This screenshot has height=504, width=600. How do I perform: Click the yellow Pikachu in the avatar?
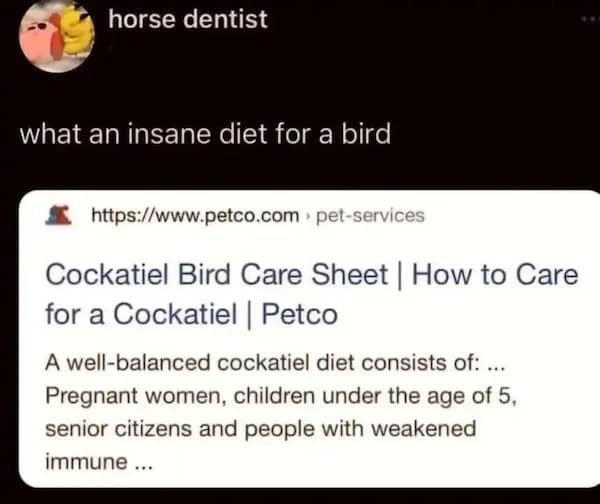[75, 30]
